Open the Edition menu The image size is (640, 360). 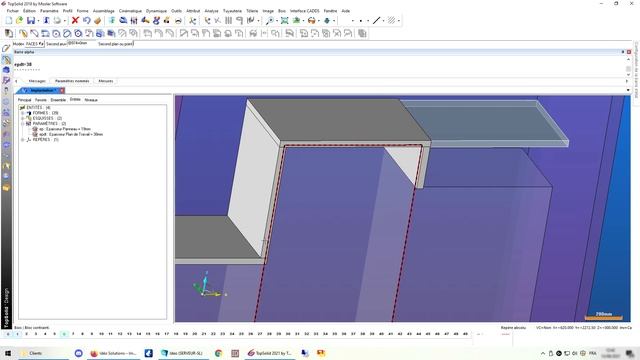pos(29,11)
